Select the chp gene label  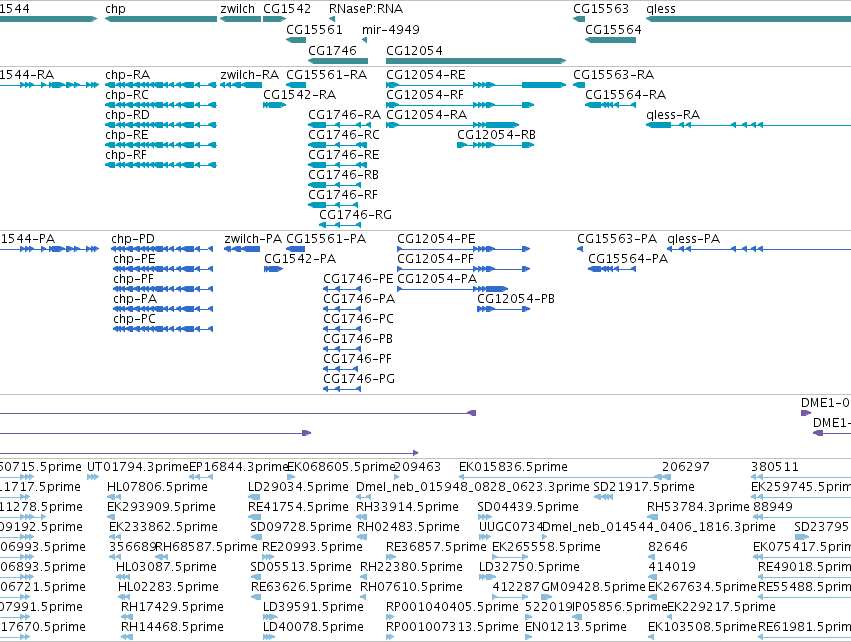click(x=115, y=9)
